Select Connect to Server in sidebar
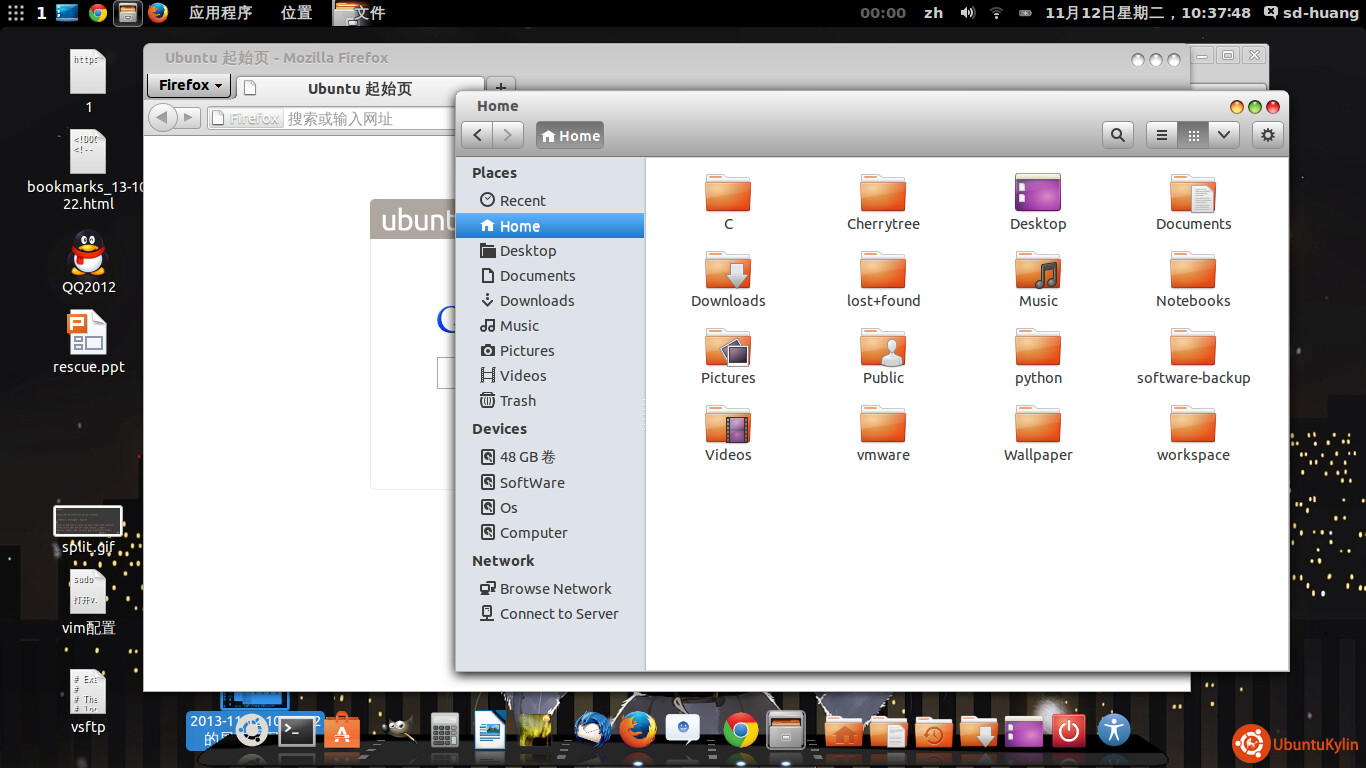This screenshot has height=768, width=1366. click(559, 614)
